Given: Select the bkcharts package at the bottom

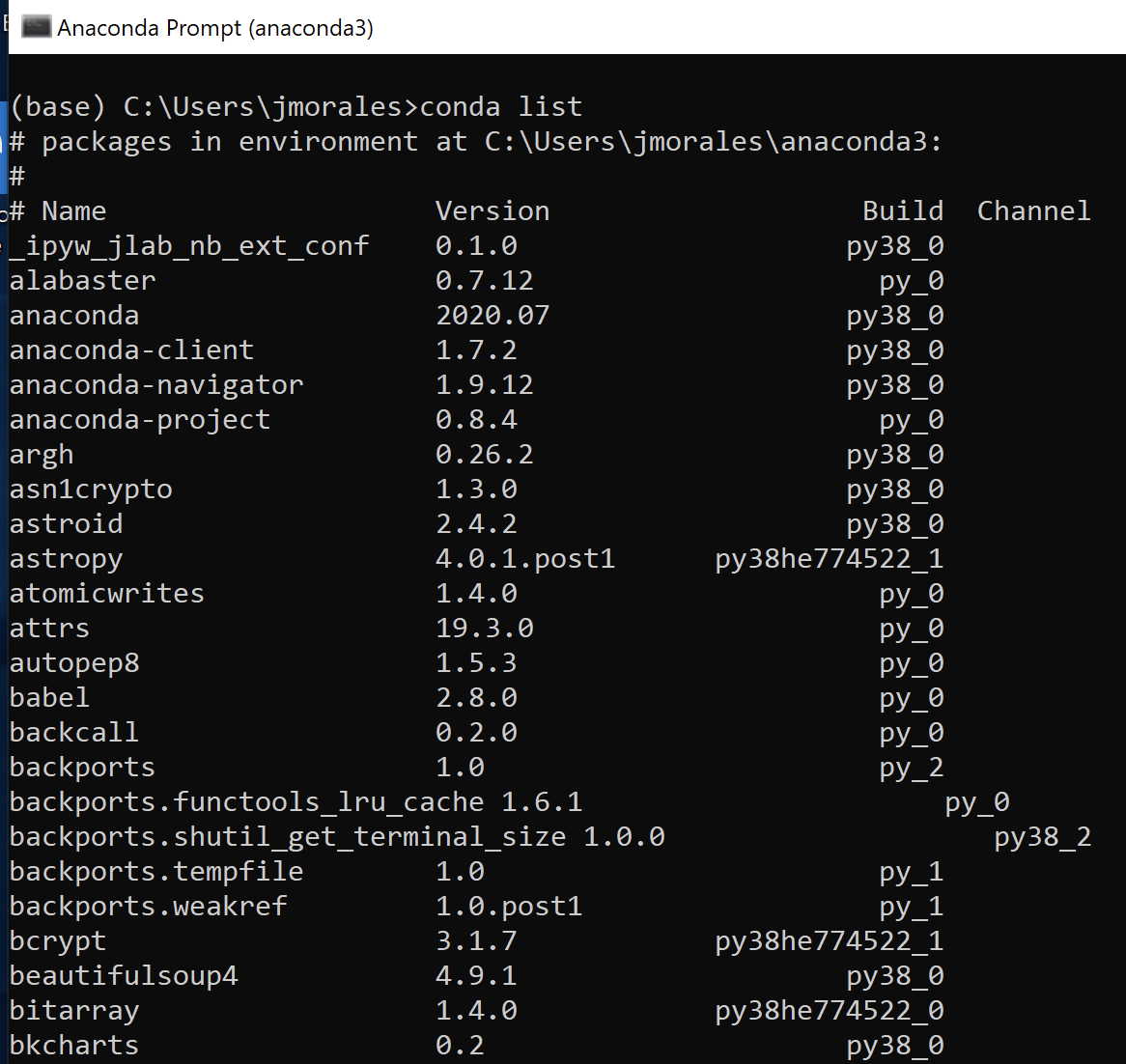Looking at the screenshot, I should [x=73, y=1045].
